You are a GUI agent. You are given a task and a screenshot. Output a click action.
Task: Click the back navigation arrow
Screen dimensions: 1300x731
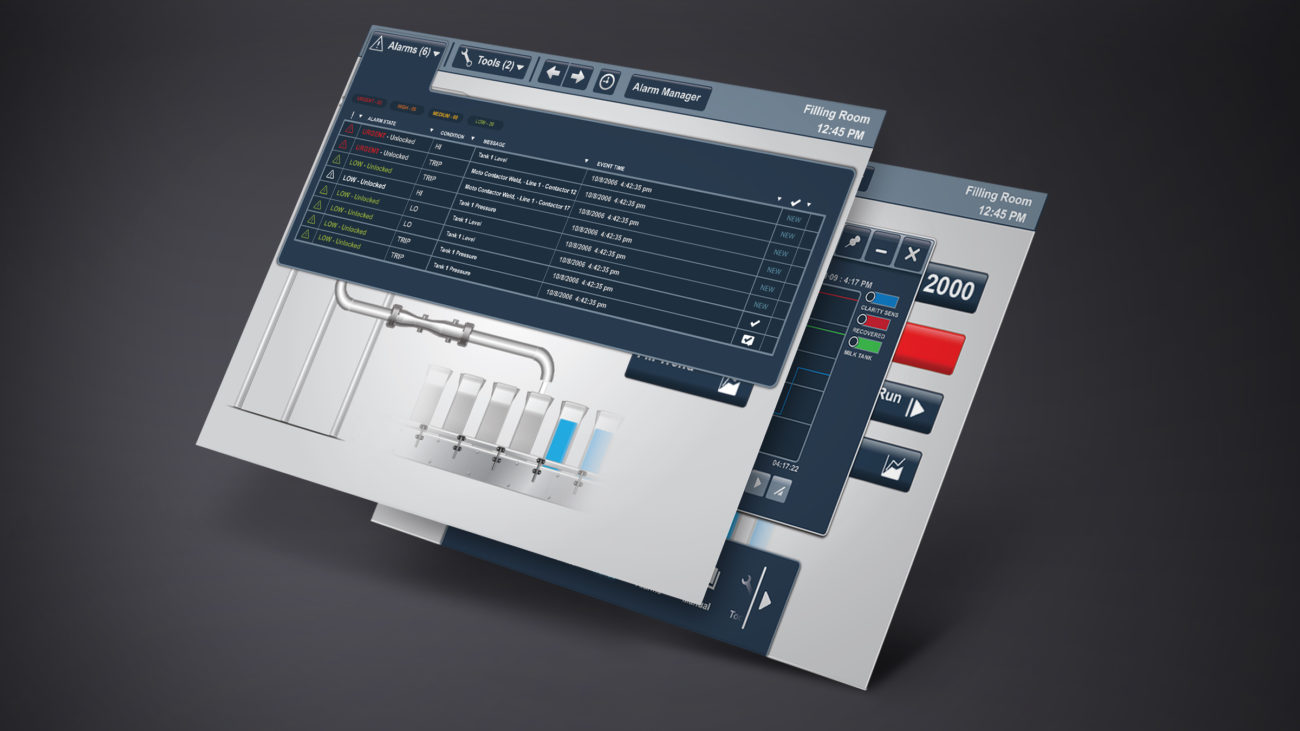(x=553, y=72)
